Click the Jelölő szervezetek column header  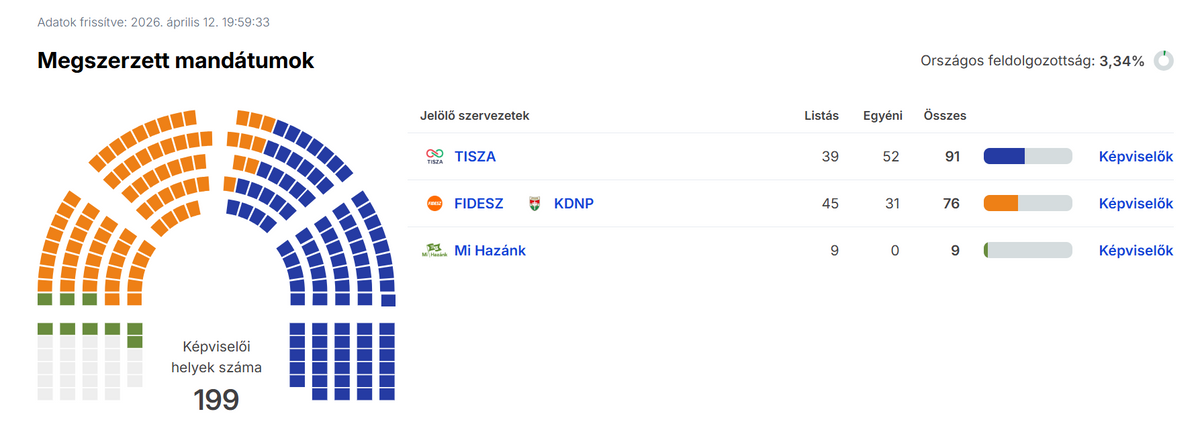(x=474, y=116)
